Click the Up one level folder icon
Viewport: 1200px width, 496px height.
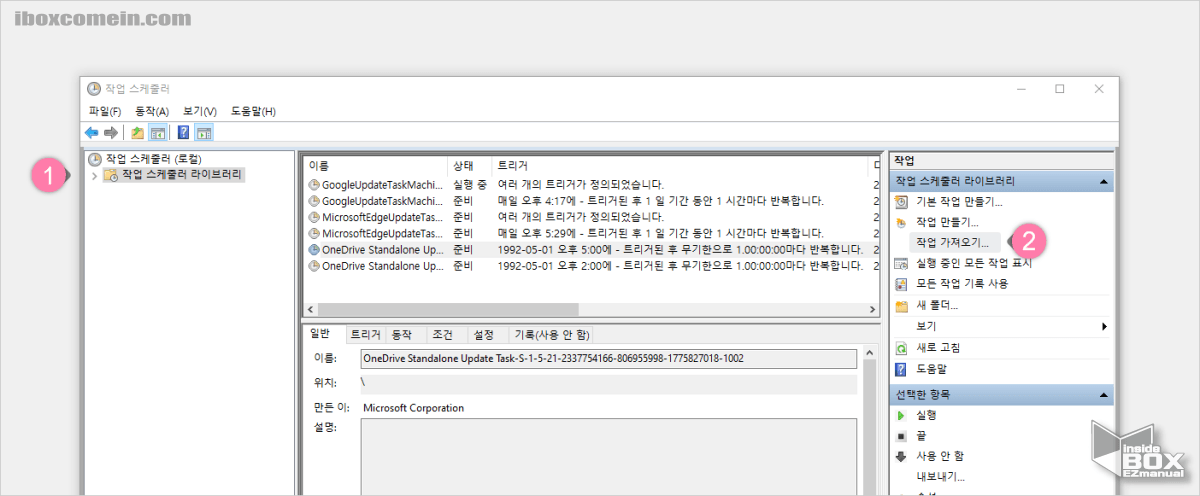tap(138, 132)
